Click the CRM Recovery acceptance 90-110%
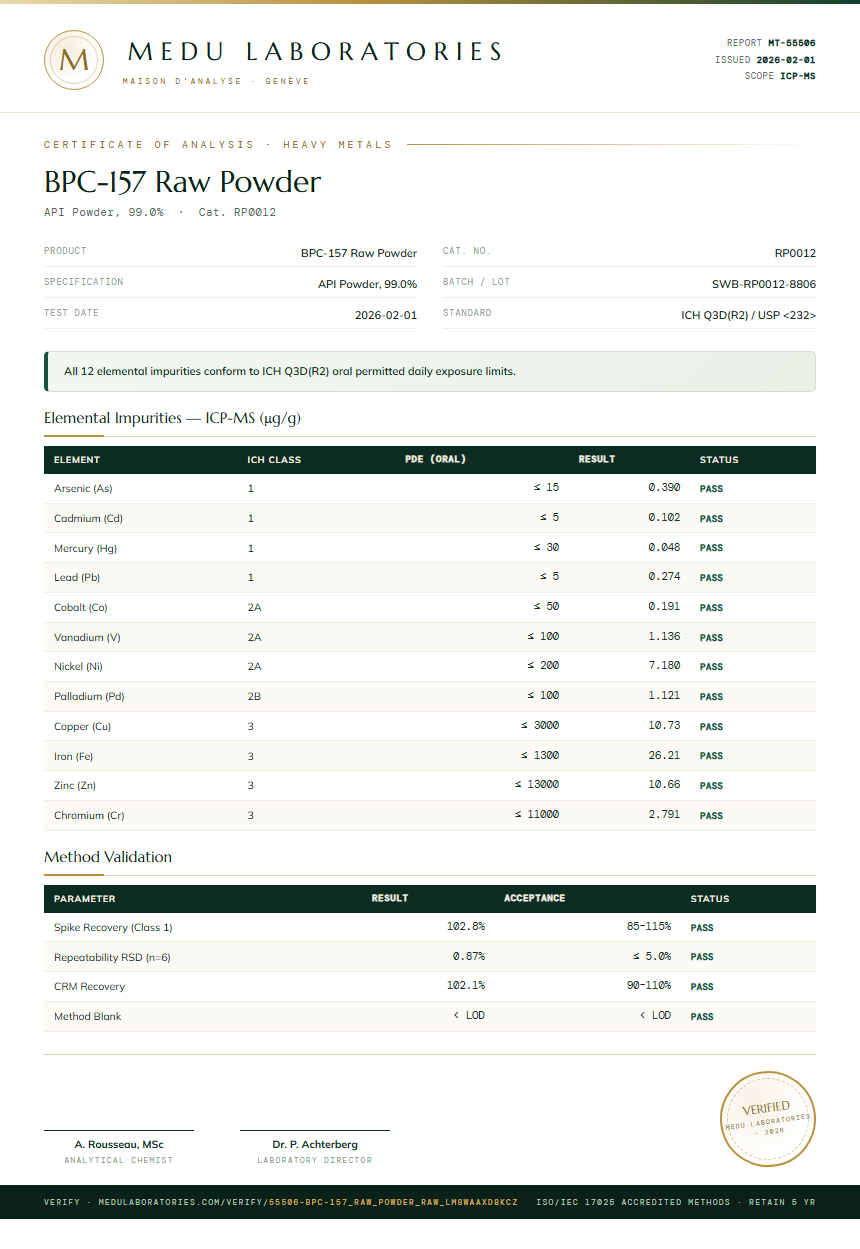860x1249 pixels. click(649, 986)
